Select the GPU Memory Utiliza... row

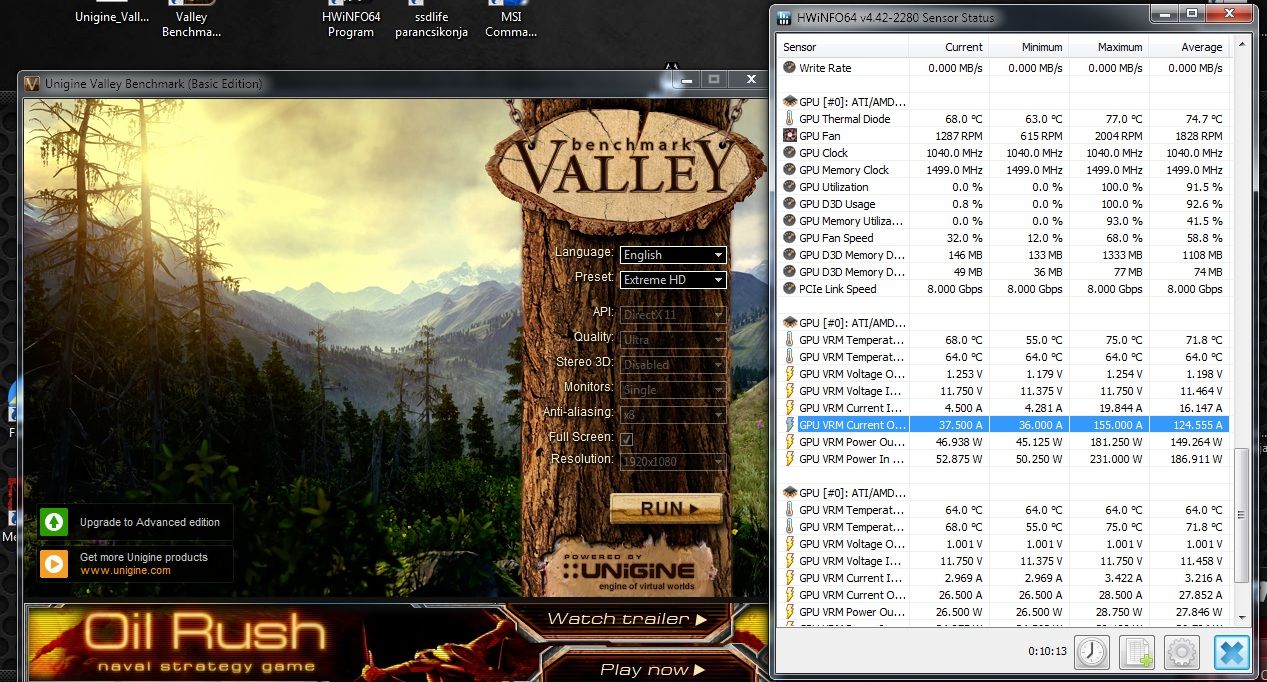(1003, 221)
